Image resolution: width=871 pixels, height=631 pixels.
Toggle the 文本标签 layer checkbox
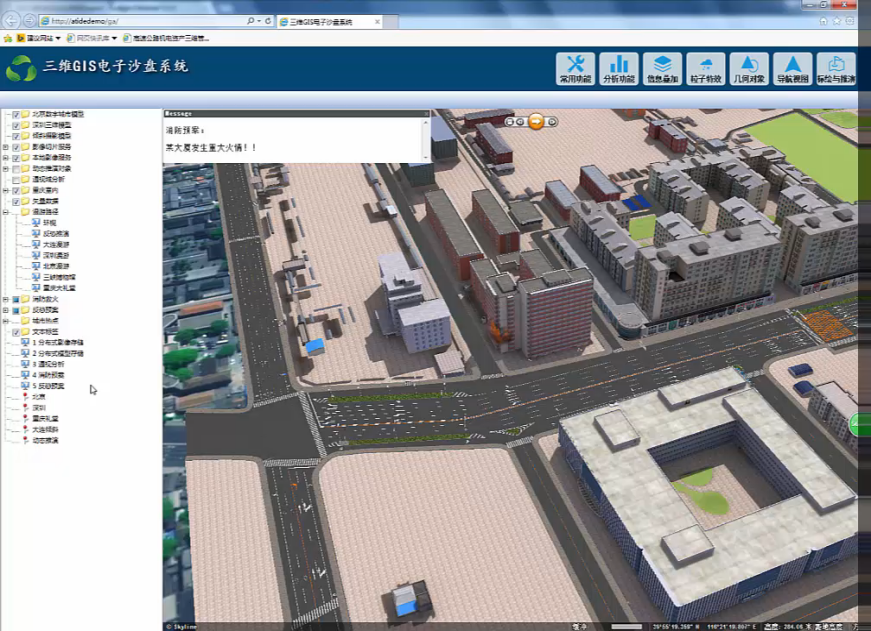[16, 332]
